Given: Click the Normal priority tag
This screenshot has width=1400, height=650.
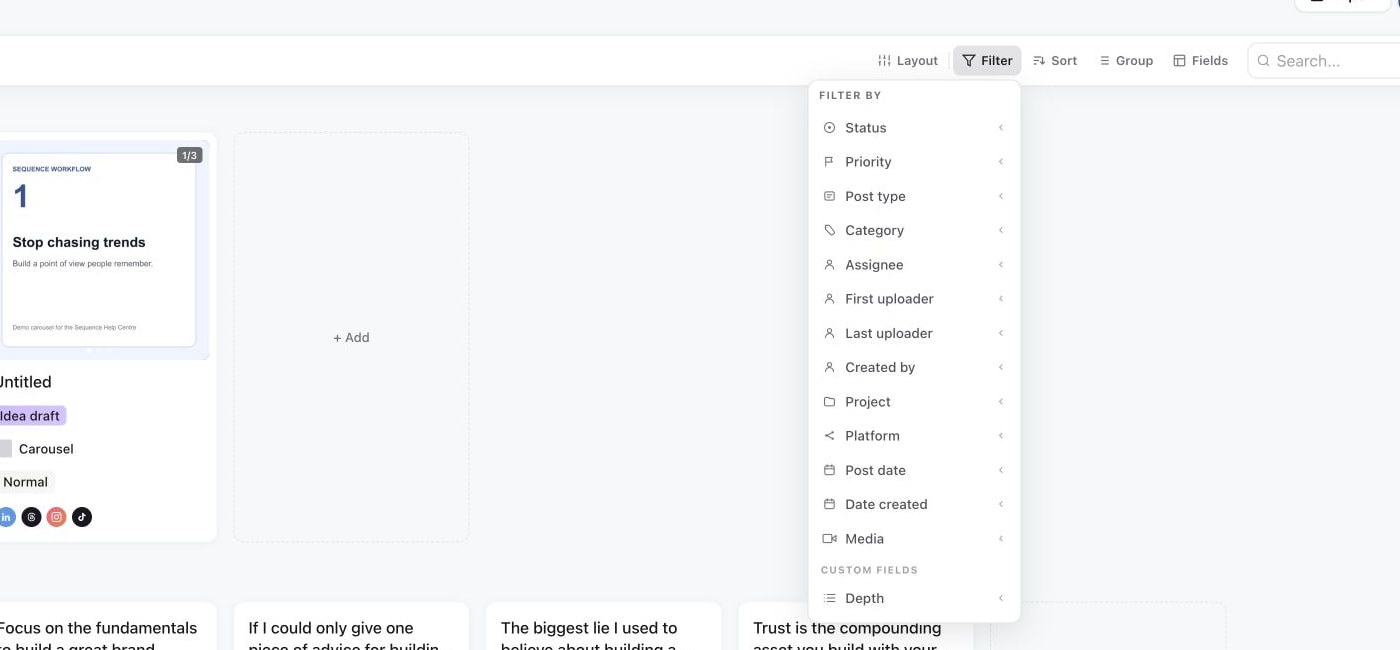Looking at the screenshot, I should click(x=26, y=482).
